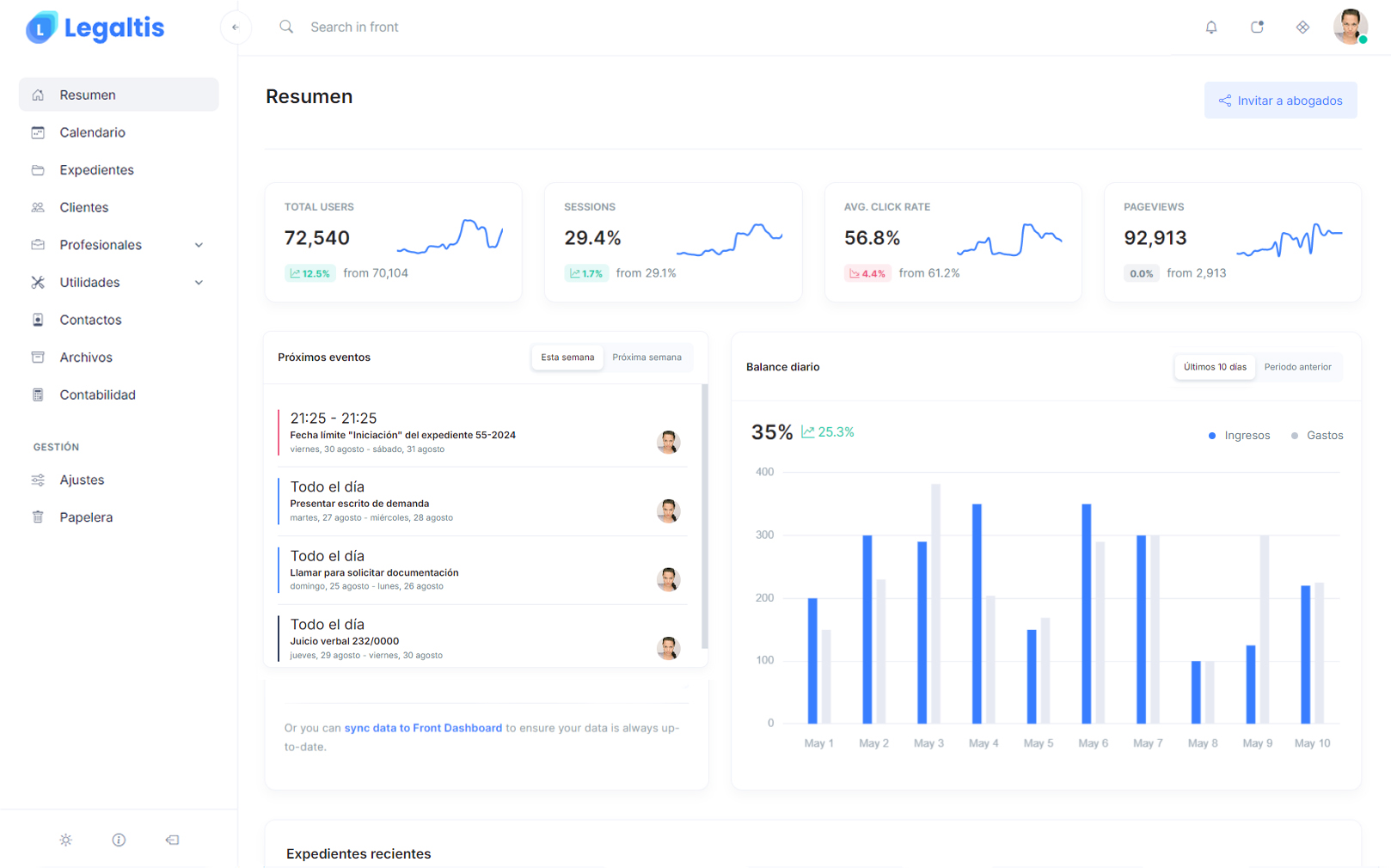Image resolution: width=1391 pixels, height=868 pixels.
Task: Click the Resumen home icon
Action: point(38,95)
